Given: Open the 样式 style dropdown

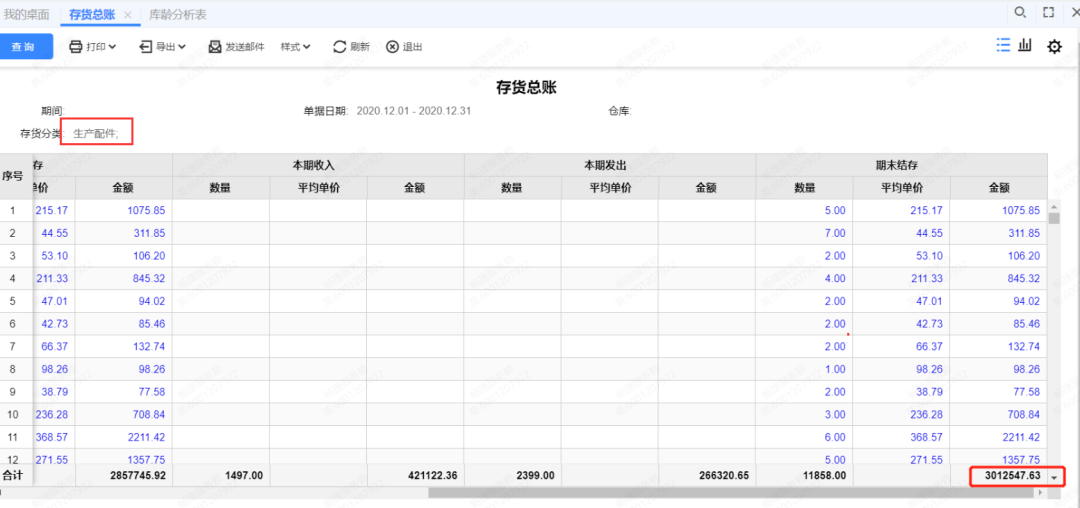Looking at the screenshot, I should coord(295,47).
